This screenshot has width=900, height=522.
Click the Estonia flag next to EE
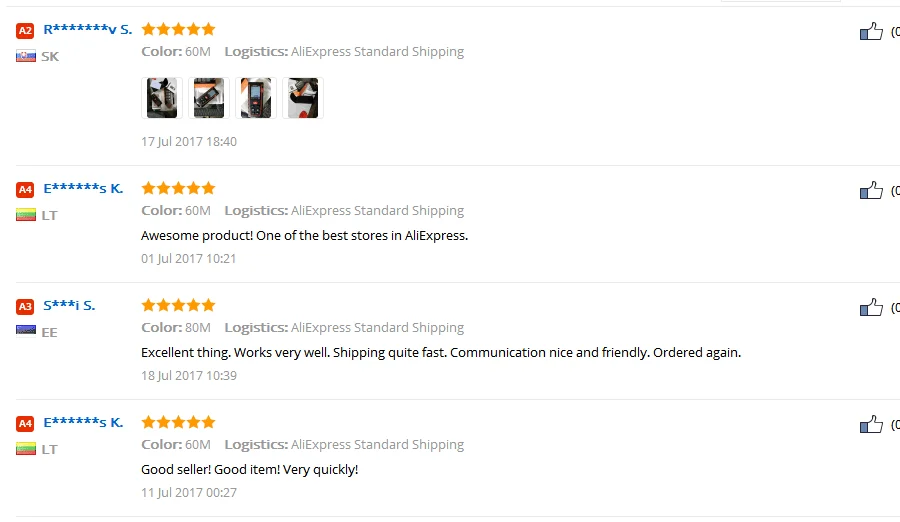26,331
